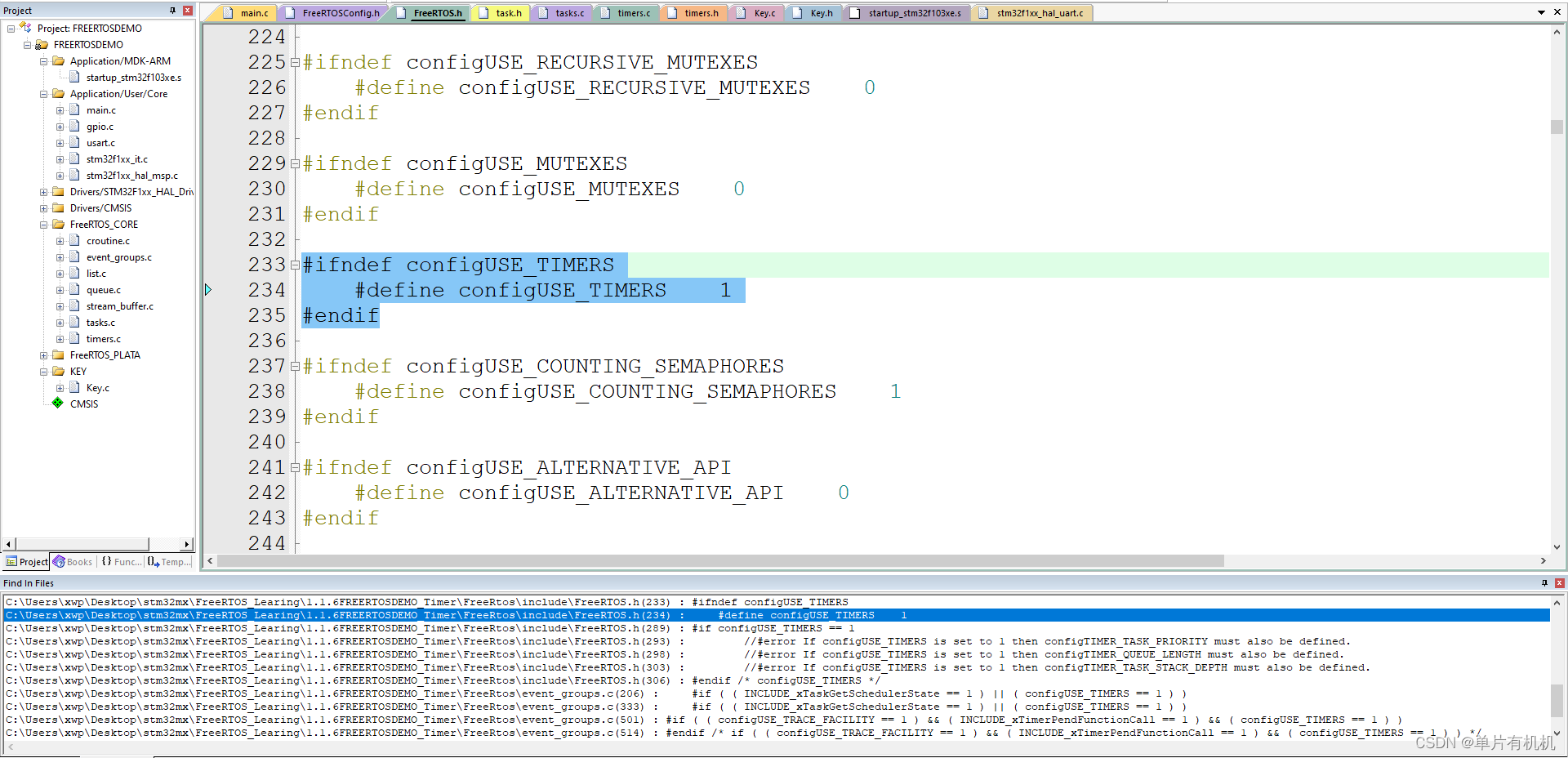Fold the #ifndef configUSE_TIMERS block at line 233
This screenshot has height=758, width=1568.
point(295,265)
